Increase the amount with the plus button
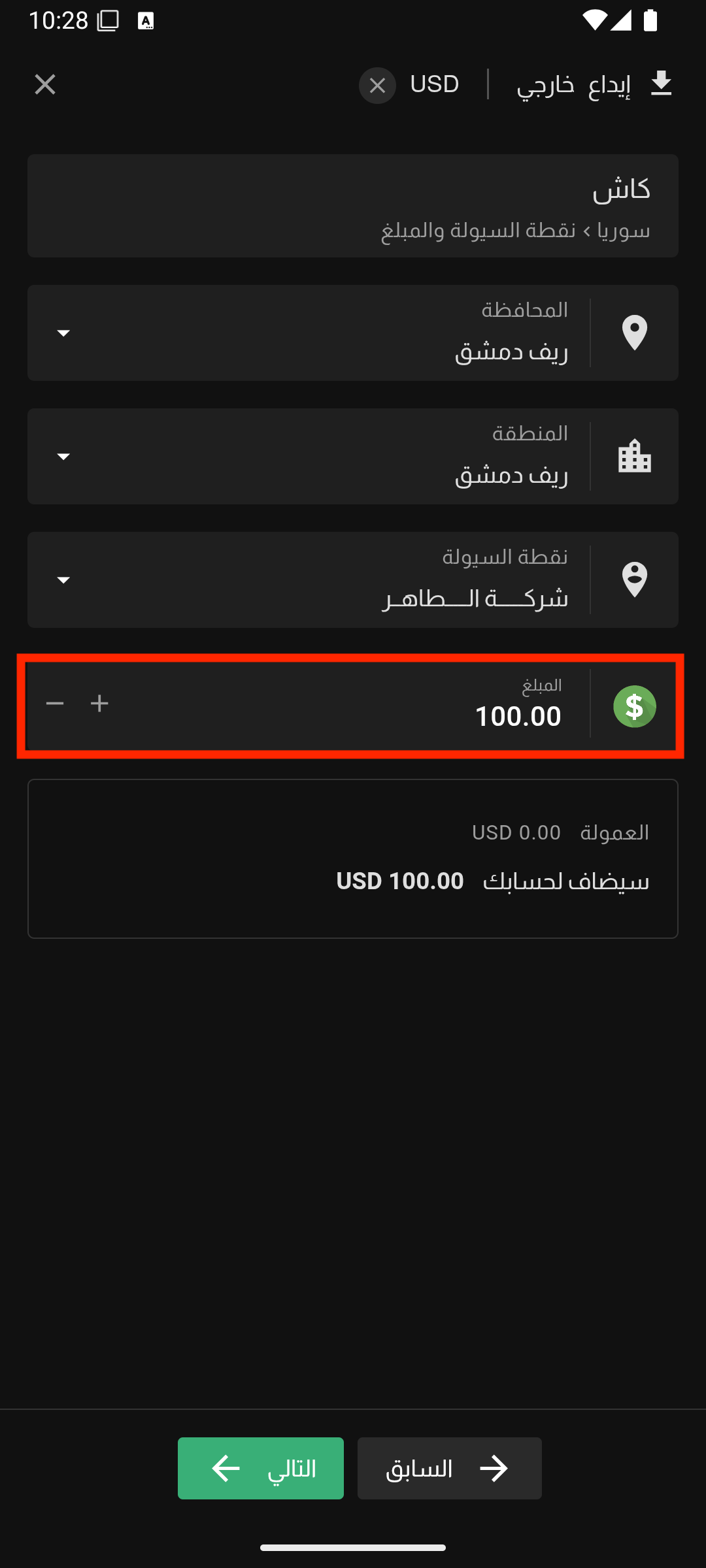This screenshot has width=706, height=1568. pyautogui.click(x=99, y=703)
